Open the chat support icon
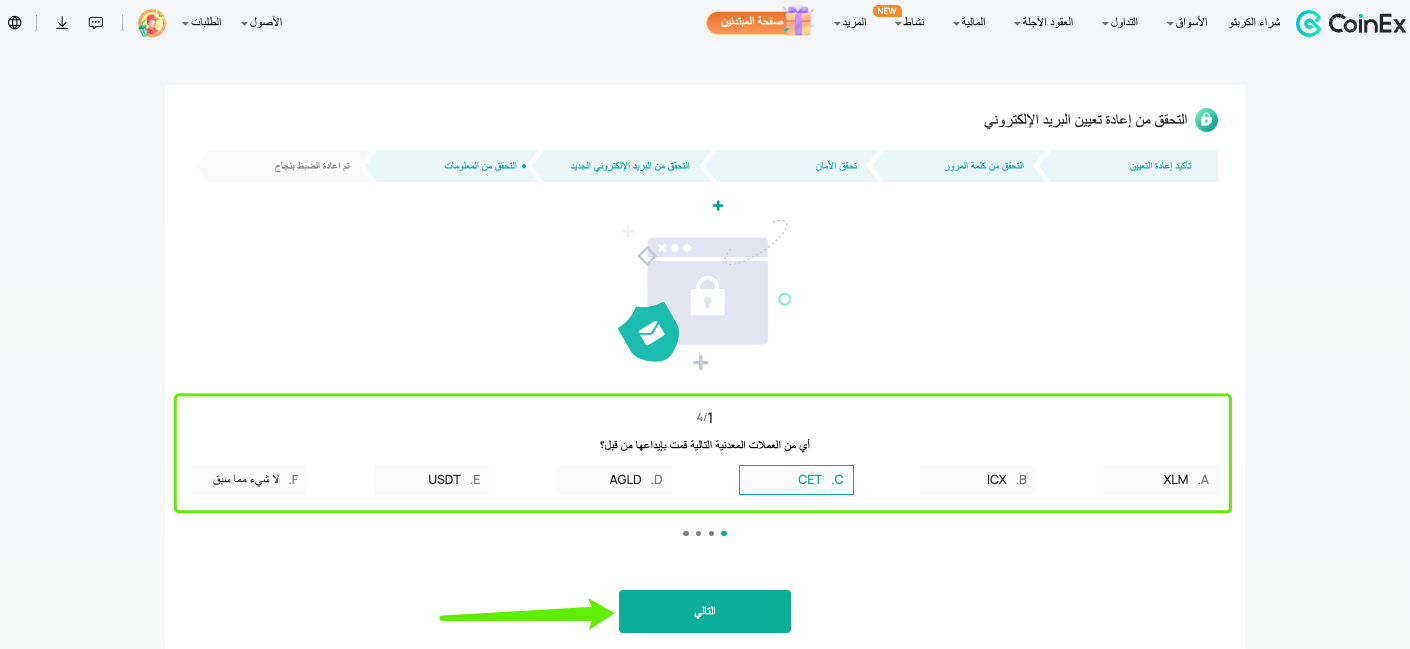Screen dimensions: 1410x649 pos(96,22)
